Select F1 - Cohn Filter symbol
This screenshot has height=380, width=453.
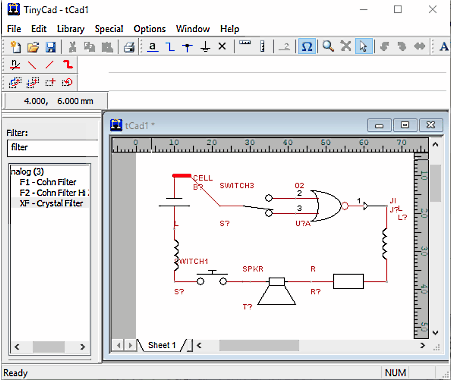(48, 182)
